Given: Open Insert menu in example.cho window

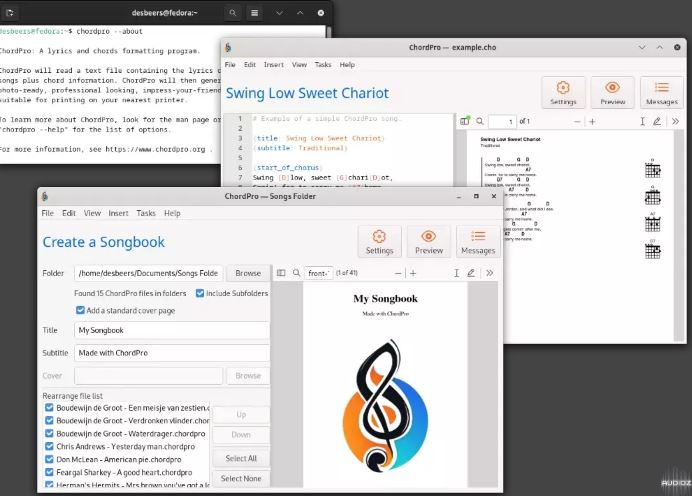Looking at the screenshot, I should [x=274, y=64].
